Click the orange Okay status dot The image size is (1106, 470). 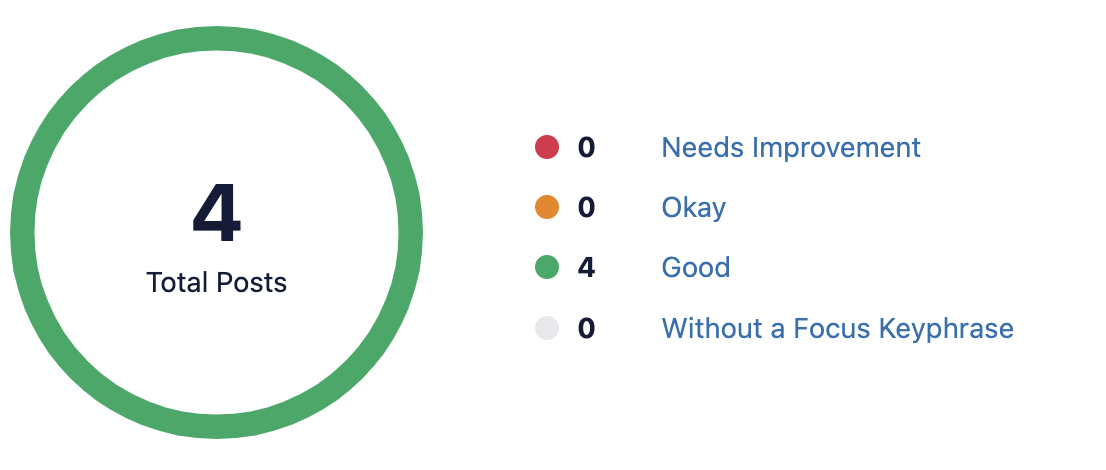(547, 207)
